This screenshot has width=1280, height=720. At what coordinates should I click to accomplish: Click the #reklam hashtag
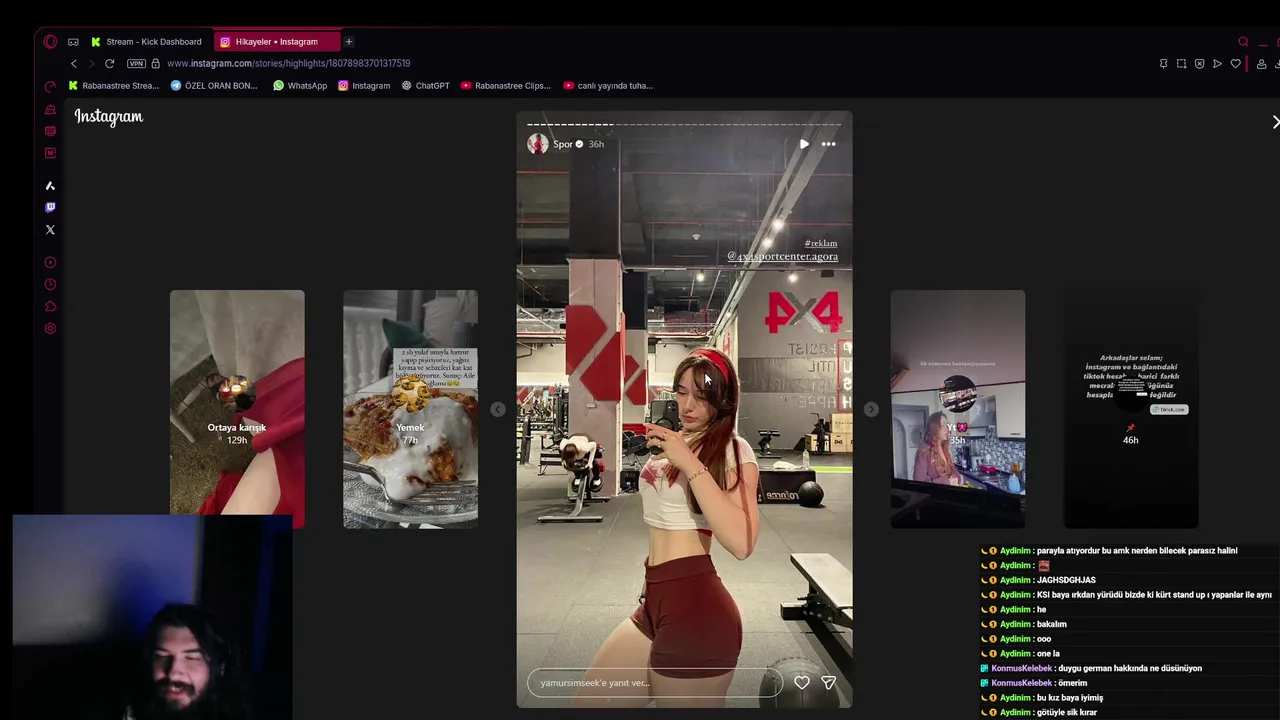click(820, 243)
